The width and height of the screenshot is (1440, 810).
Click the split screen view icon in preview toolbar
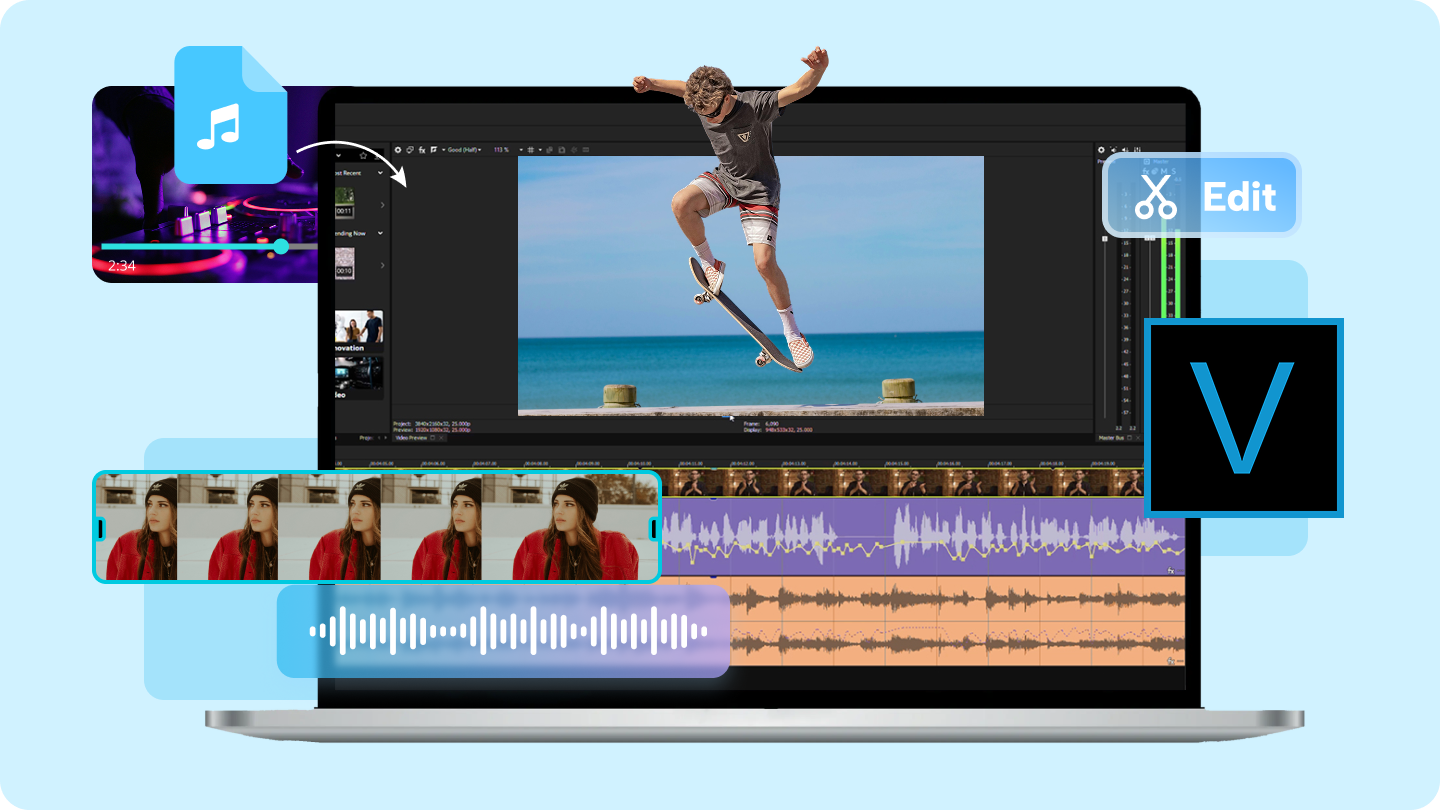tap(434, 150)
